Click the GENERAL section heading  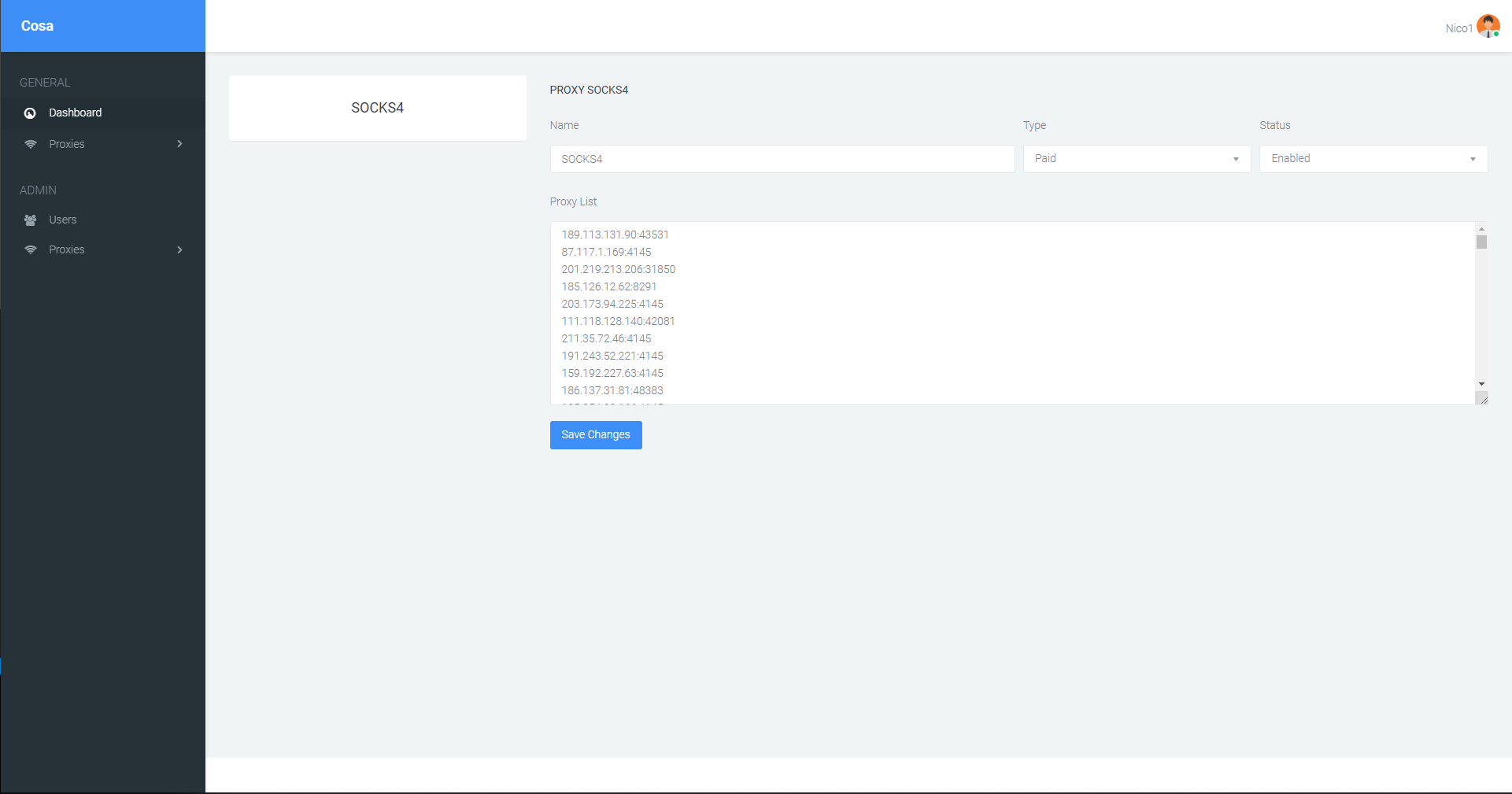45,83
